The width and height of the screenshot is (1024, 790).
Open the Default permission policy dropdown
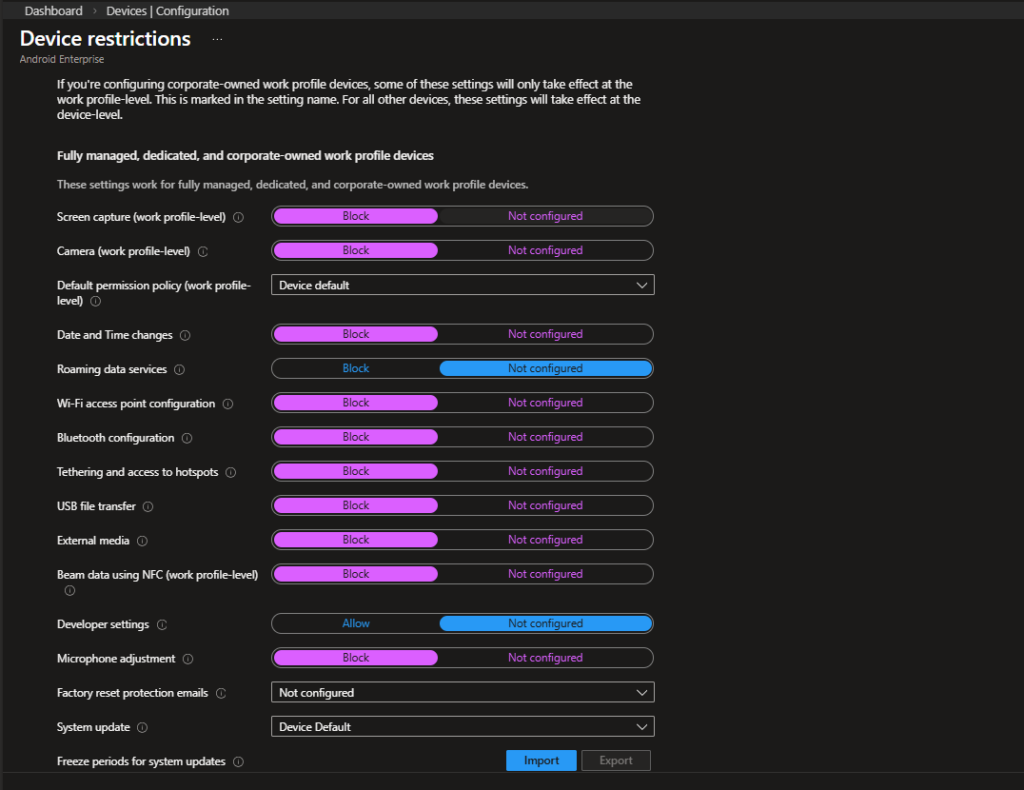point(462,285)
